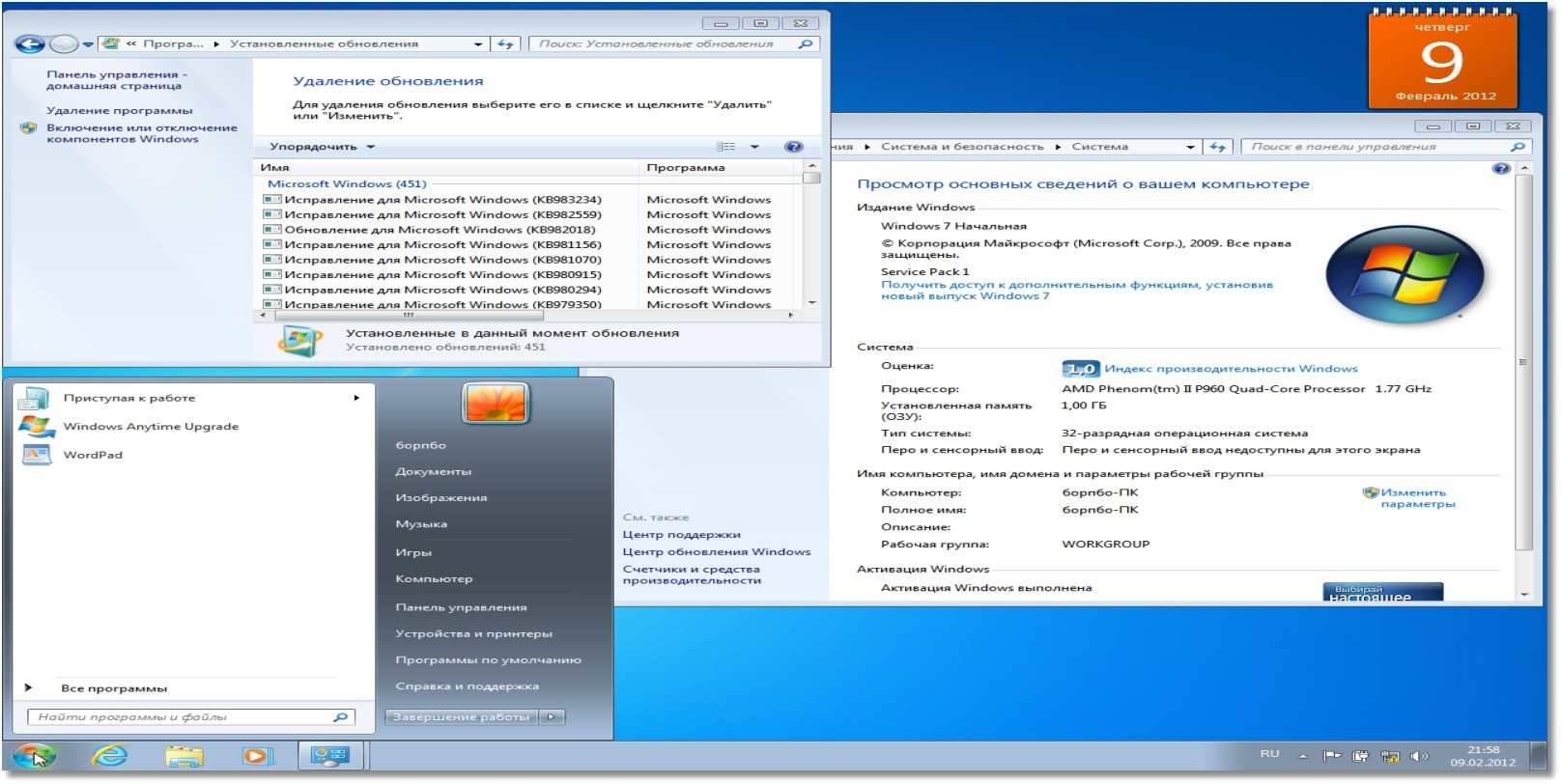1561x784 pixels.
Task: Open shutdown options arrow next to Завершение работы
Action: [x=552, y=717]
